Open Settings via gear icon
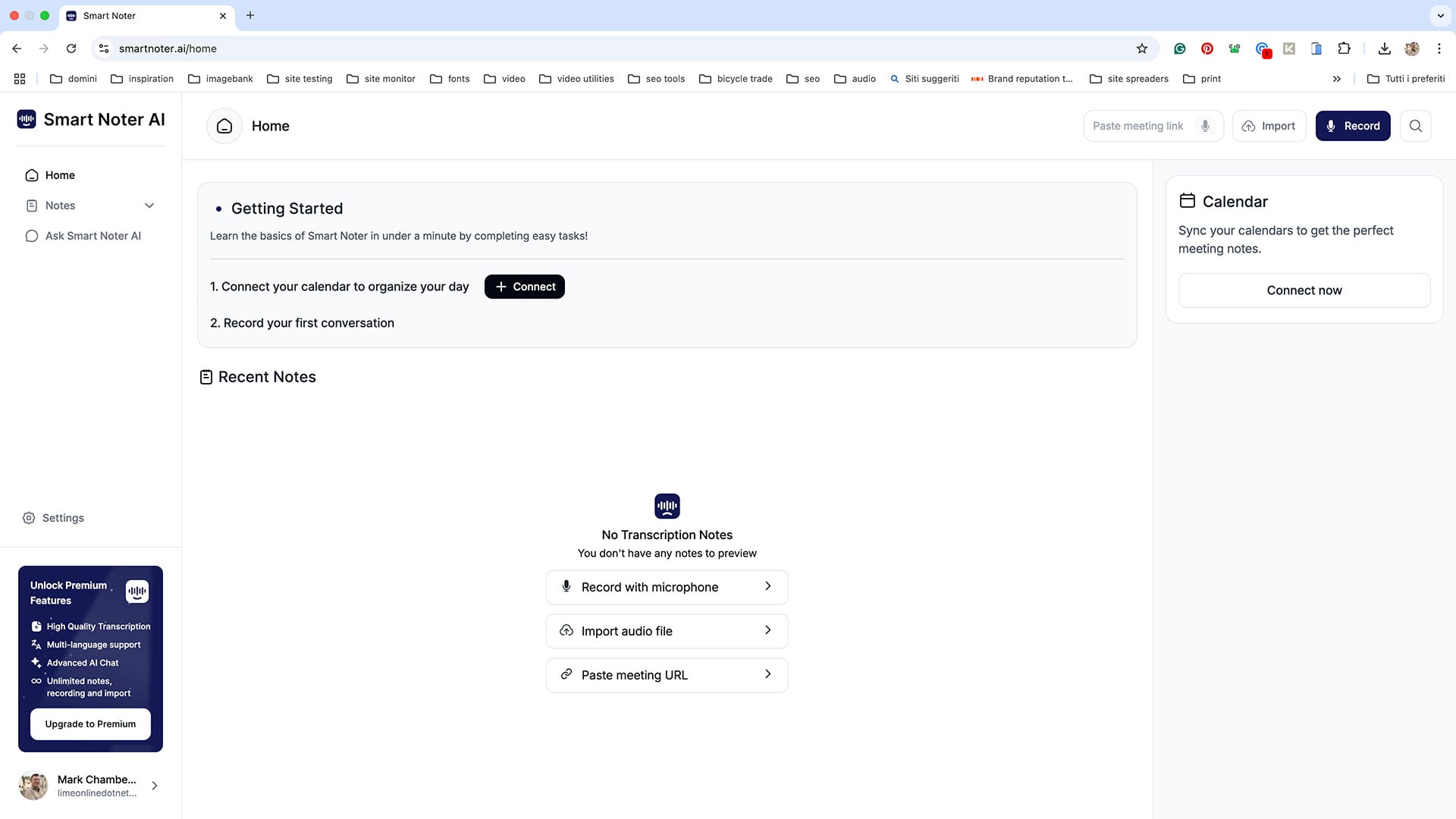The width and height of the screenshot is (1456, 819). pyautogui.click(x=29, y=518)
